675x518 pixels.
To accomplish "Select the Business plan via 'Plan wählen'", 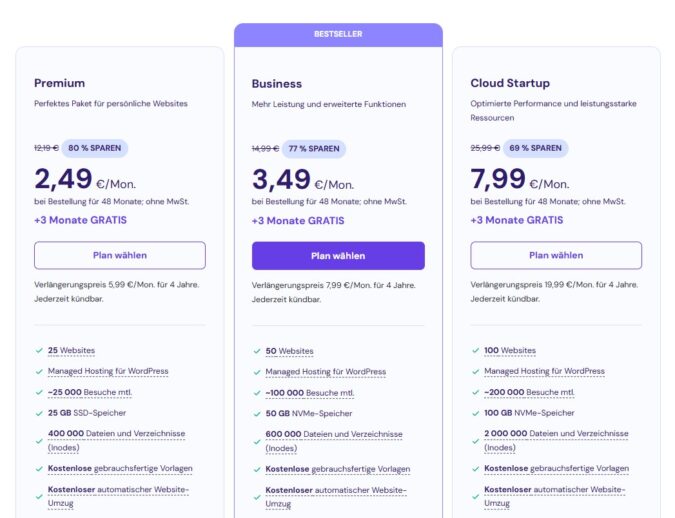I will tap(338, 255).
